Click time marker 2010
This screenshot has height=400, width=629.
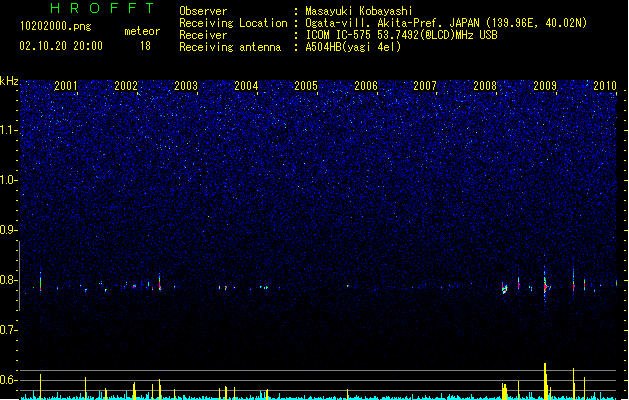(x=605, y=86)
